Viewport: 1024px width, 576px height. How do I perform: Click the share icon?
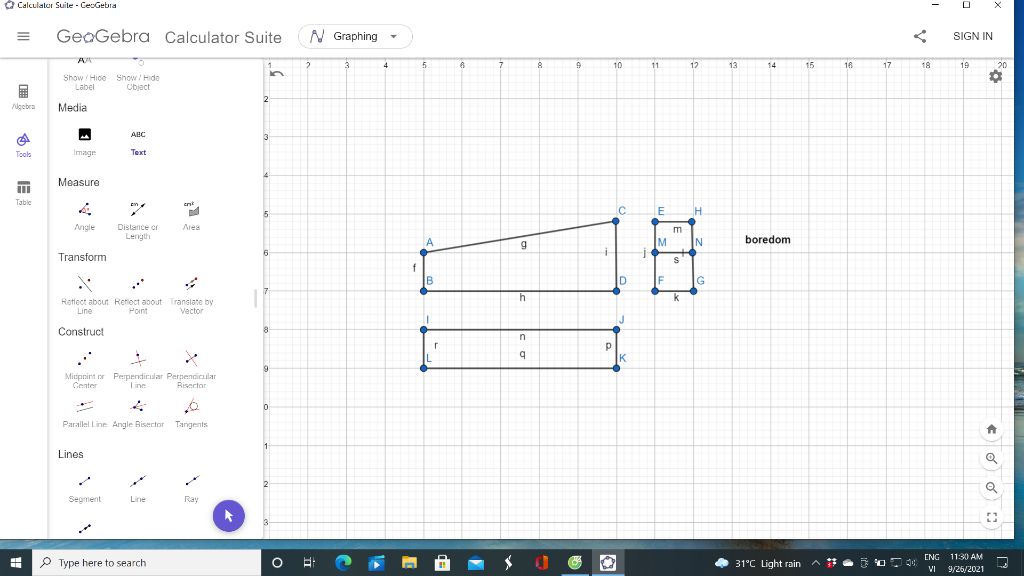(920, 37)
